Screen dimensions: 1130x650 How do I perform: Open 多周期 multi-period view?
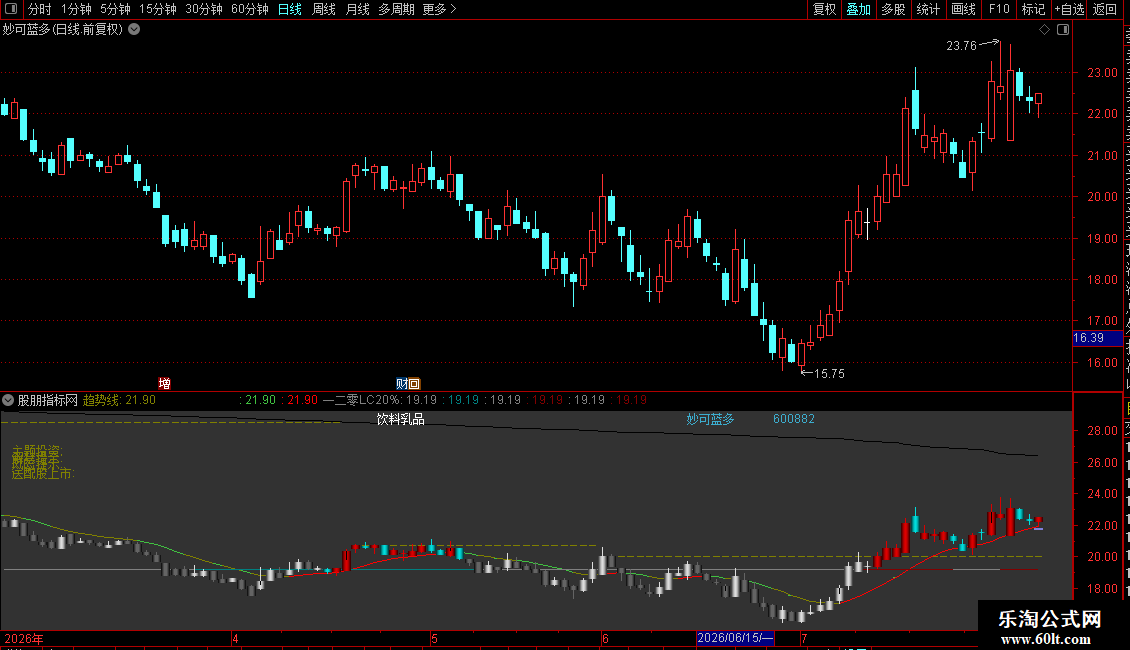396,9
